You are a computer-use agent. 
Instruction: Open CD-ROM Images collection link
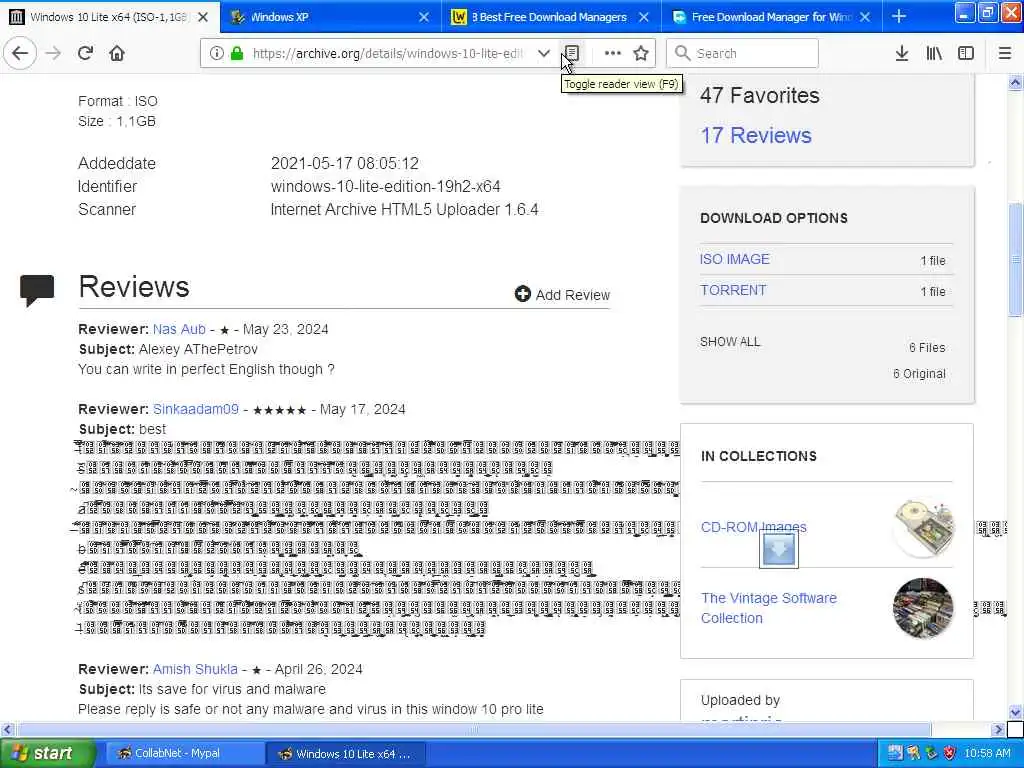click(x=753, y=527)
